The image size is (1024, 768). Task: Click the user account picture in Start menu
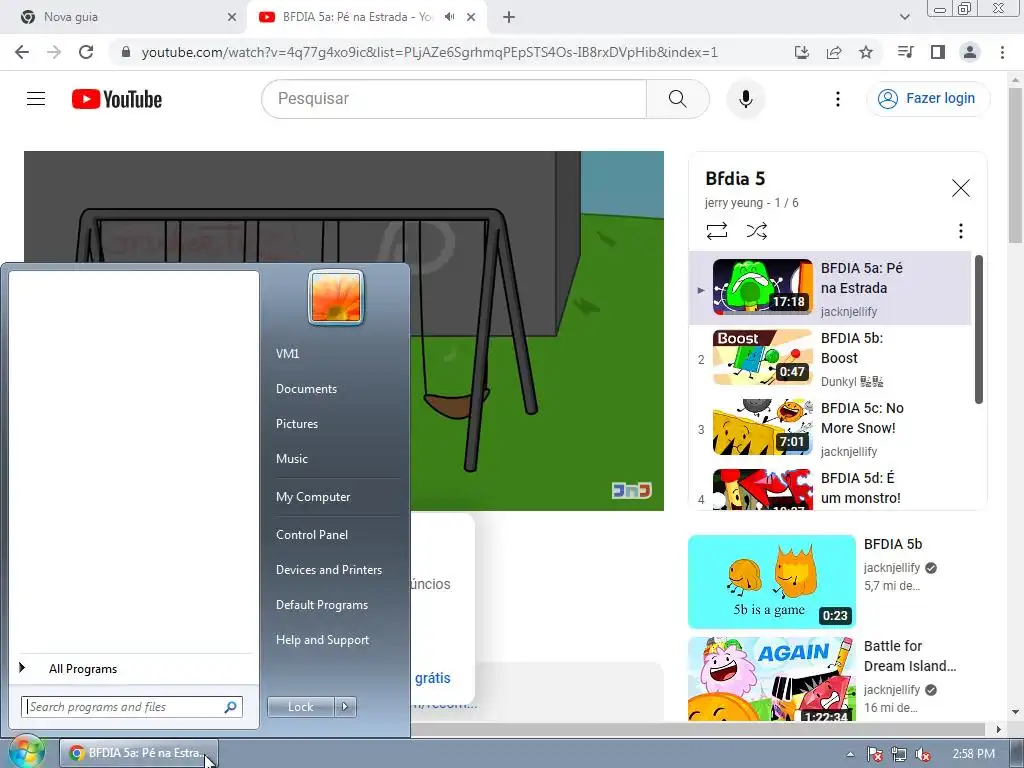336,297
